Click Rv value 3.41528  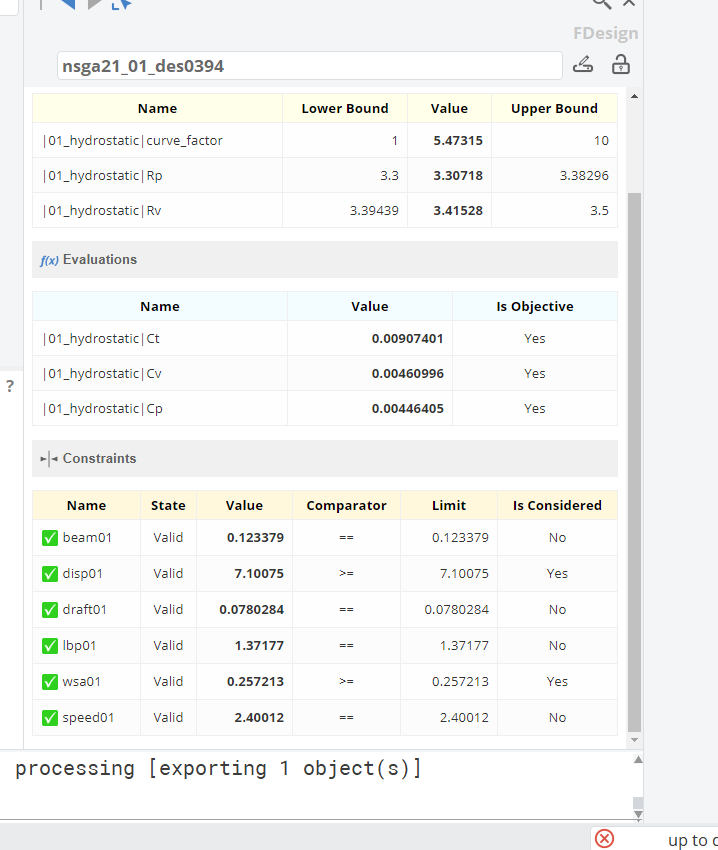click(458, 210)
